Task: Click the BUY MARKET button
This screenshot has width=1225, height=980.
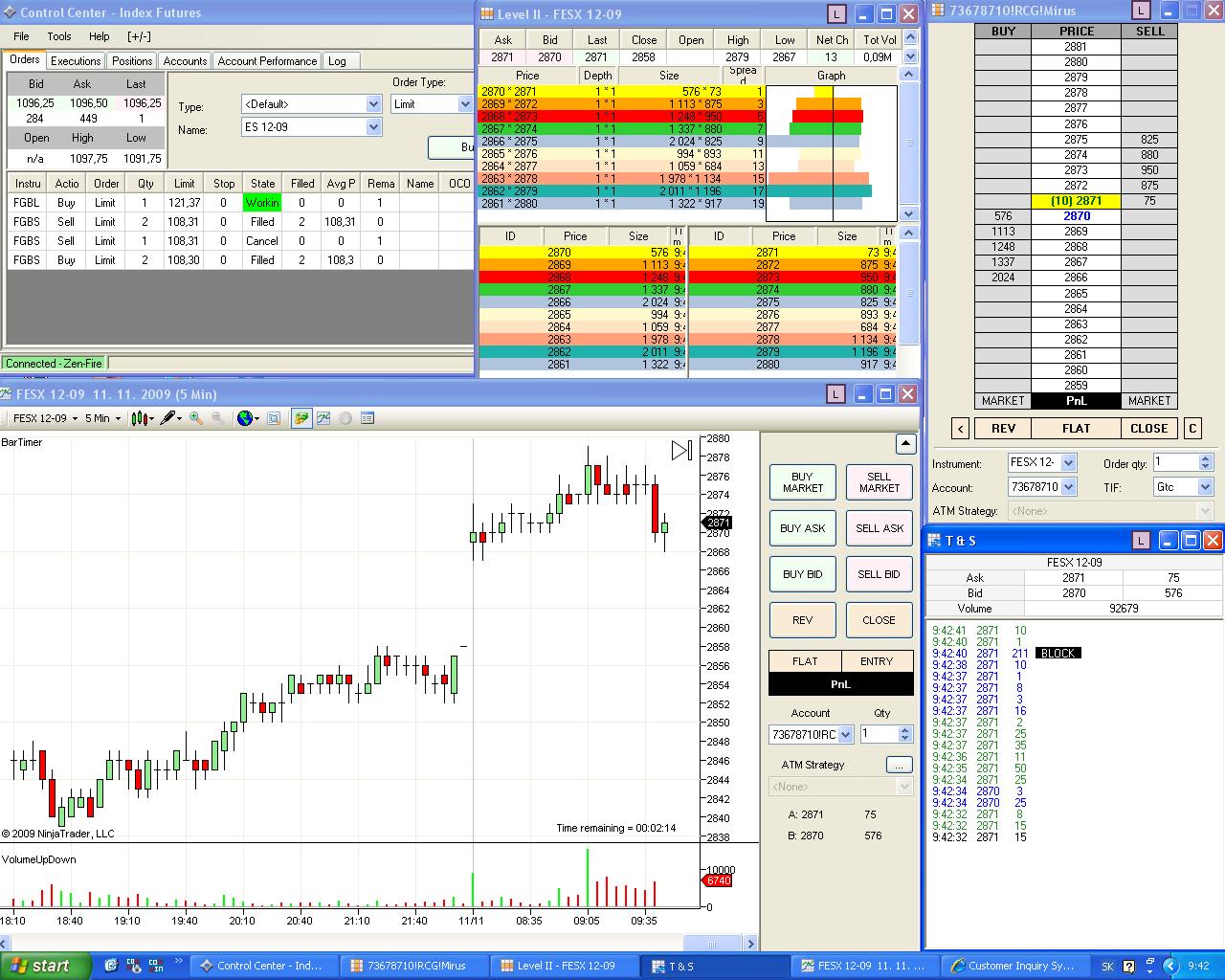Action: pyautogui.click(x=803, y=482)
